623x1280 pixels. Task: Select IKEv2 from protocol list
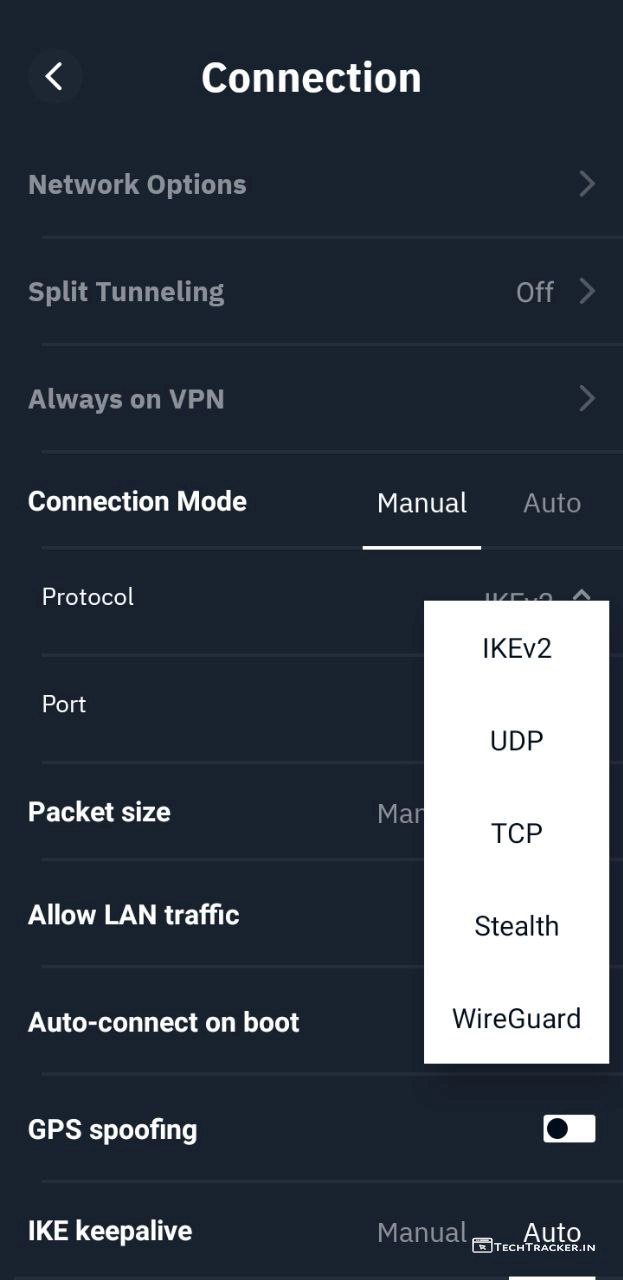click(x=516, y=649)
